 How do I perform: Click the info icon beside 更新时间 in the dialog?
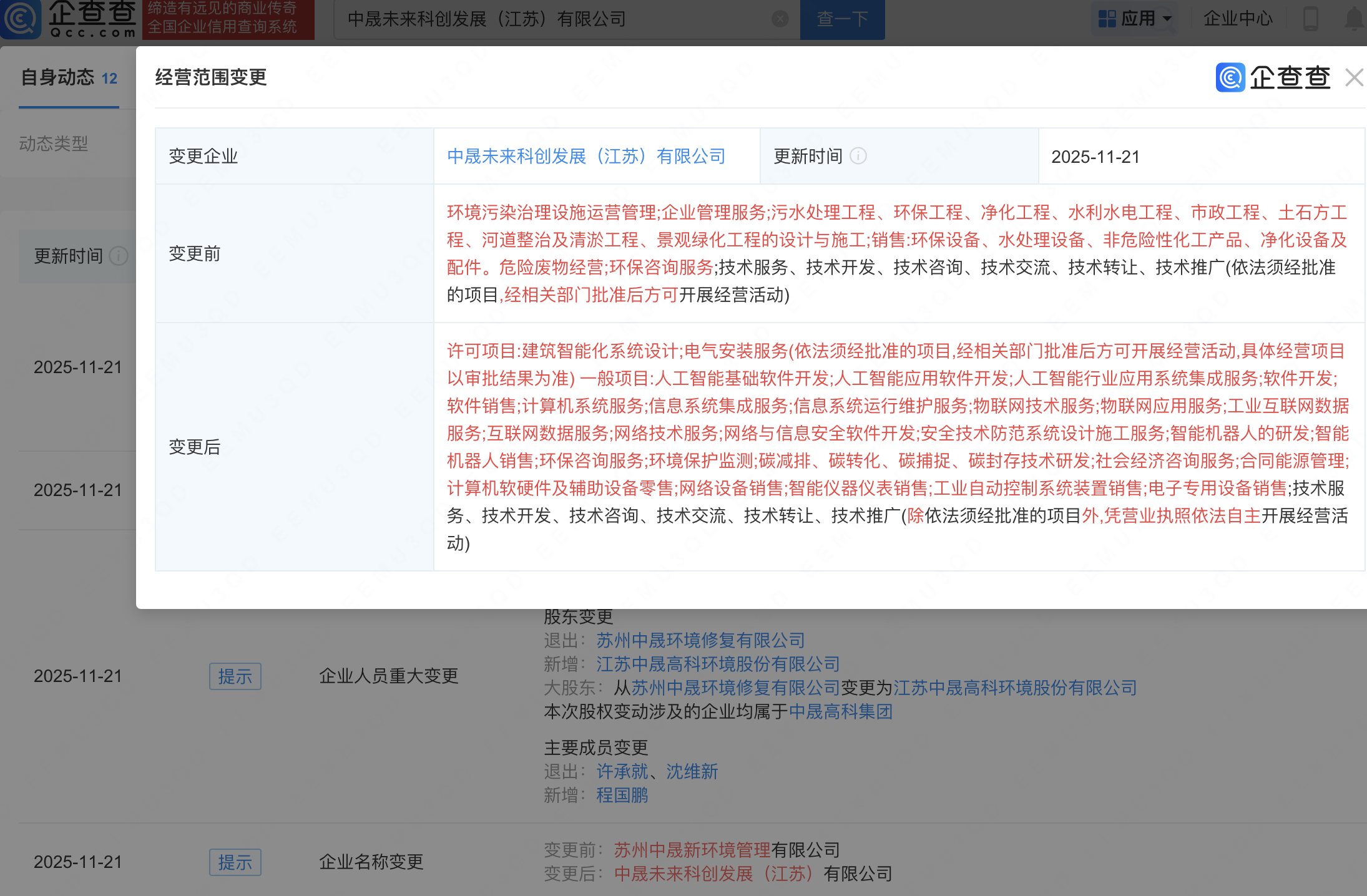click(x=858, y=156)
